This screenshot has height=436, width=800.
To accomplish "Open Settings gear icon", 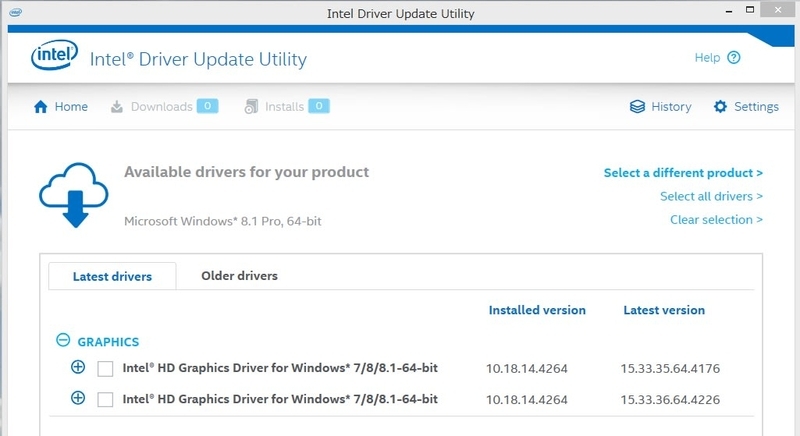I will (720, 107).
